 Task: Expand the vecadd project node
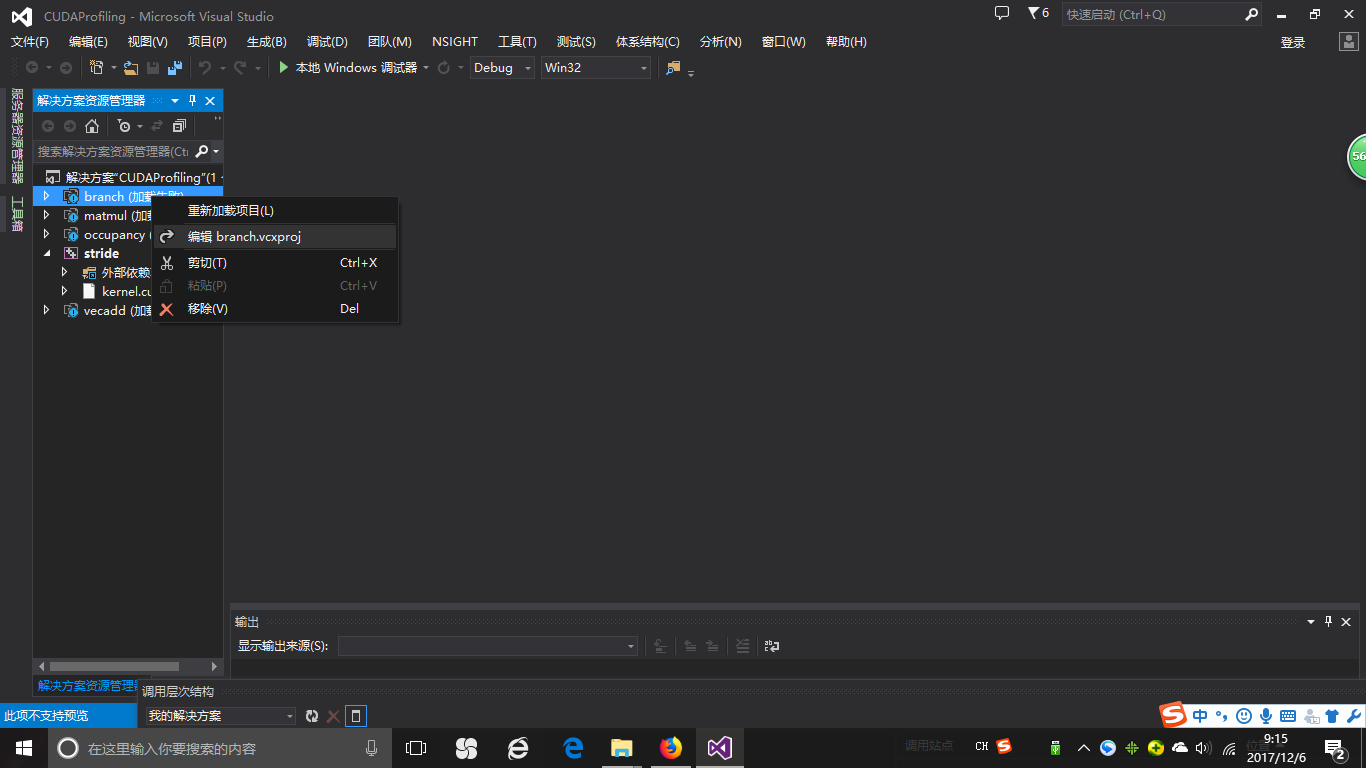tap(46, 310)
